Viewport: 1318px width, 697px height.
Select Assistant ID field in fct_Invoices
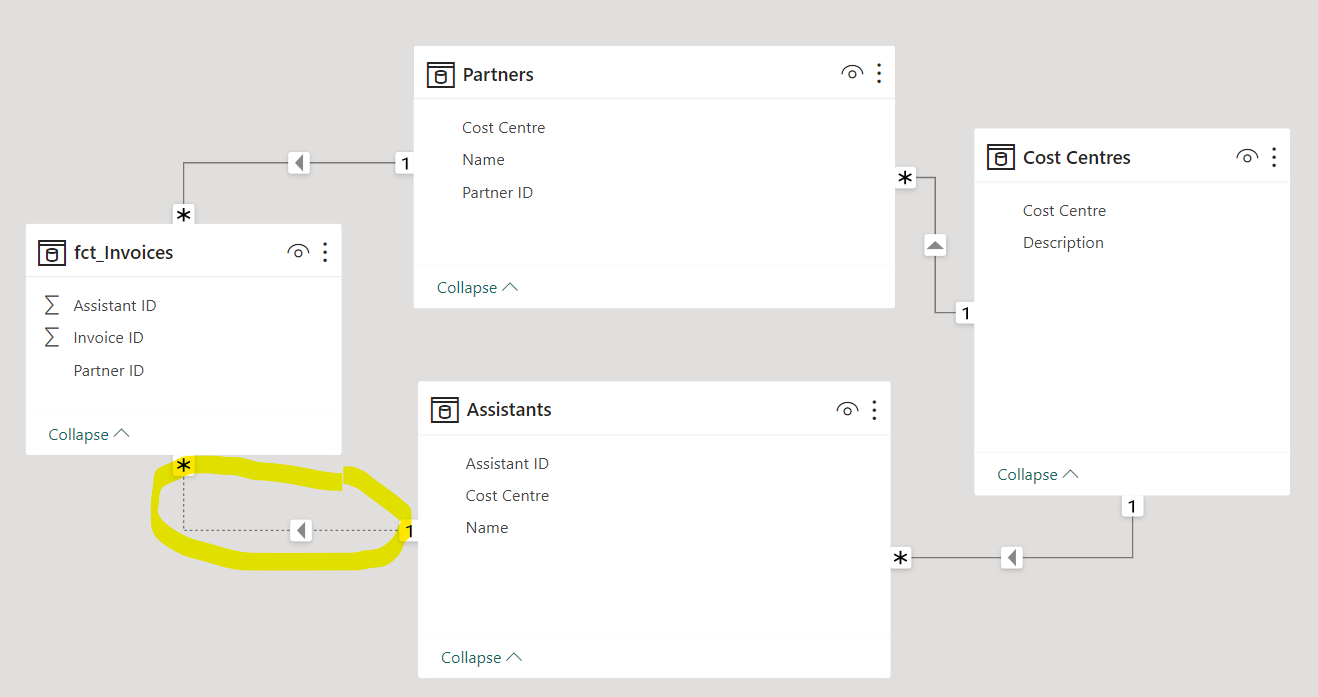tap(115, 306)
